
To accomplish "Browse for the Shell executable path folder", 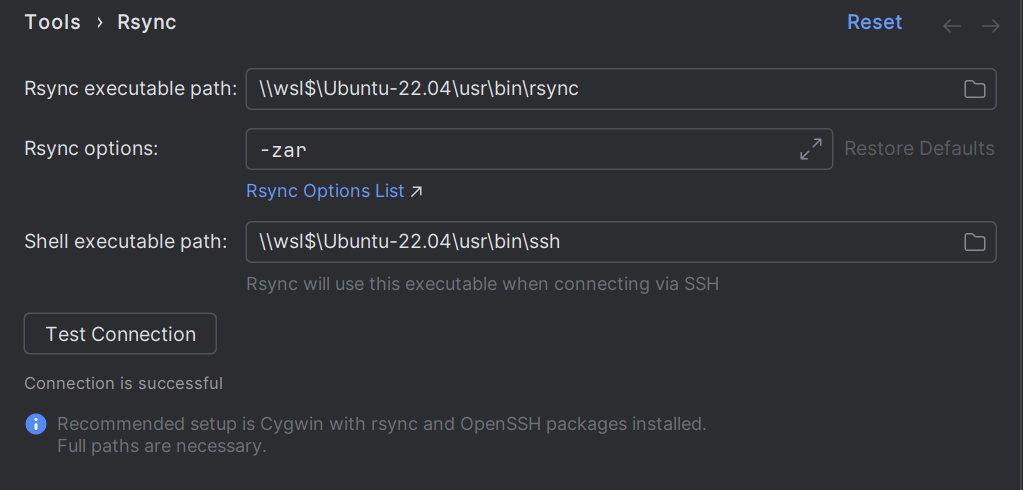I will pos(974,242).
